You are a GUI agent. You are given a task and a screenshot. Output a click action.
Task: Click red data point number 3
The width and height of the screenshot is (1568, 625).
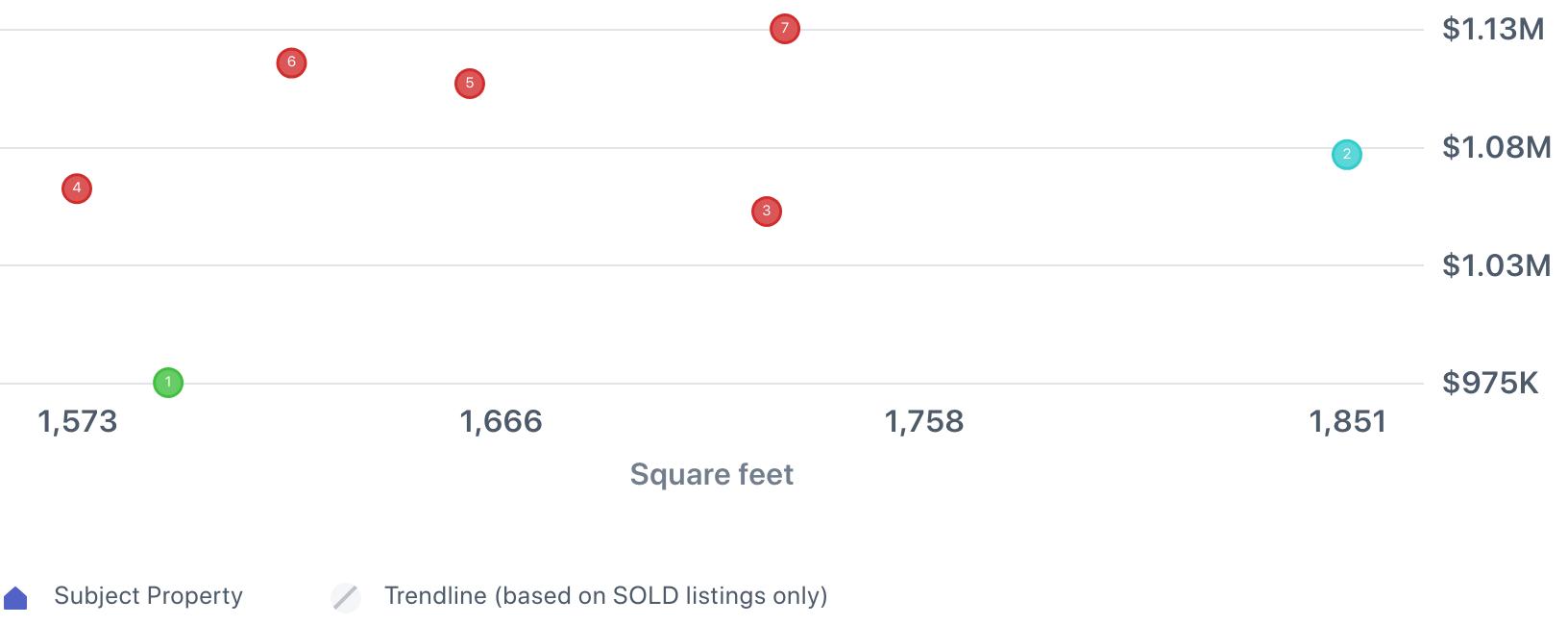pos(767,211)
